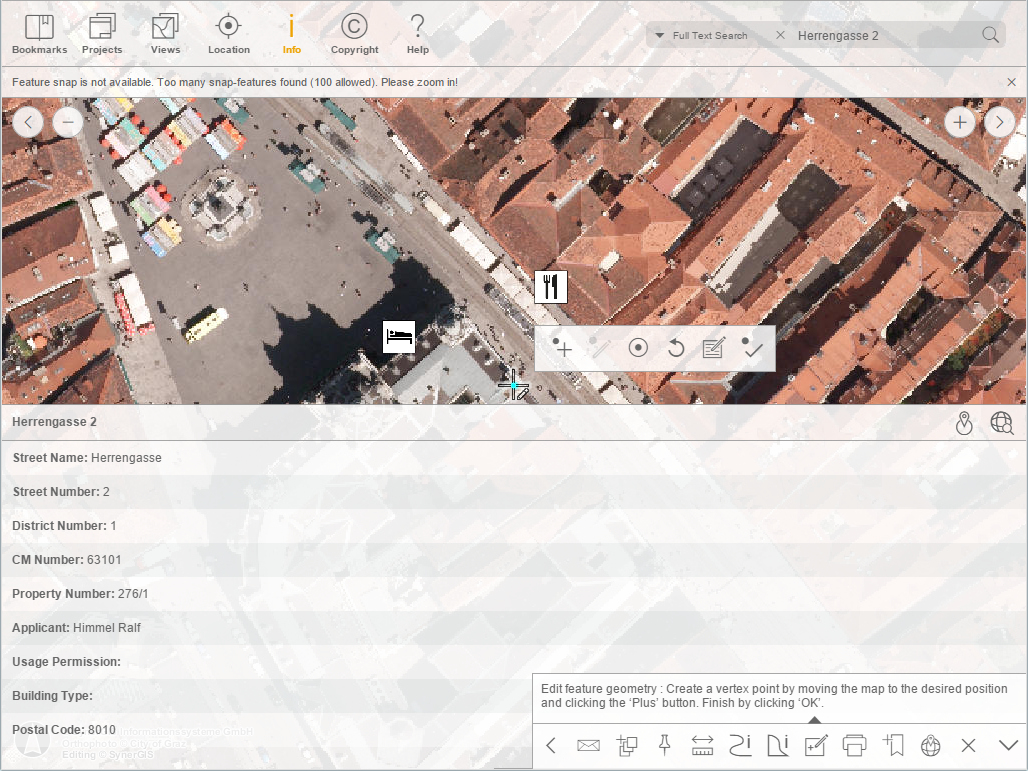The image size is (1028, 771).
Task: Switch to the Views panel
Action: 165,31
